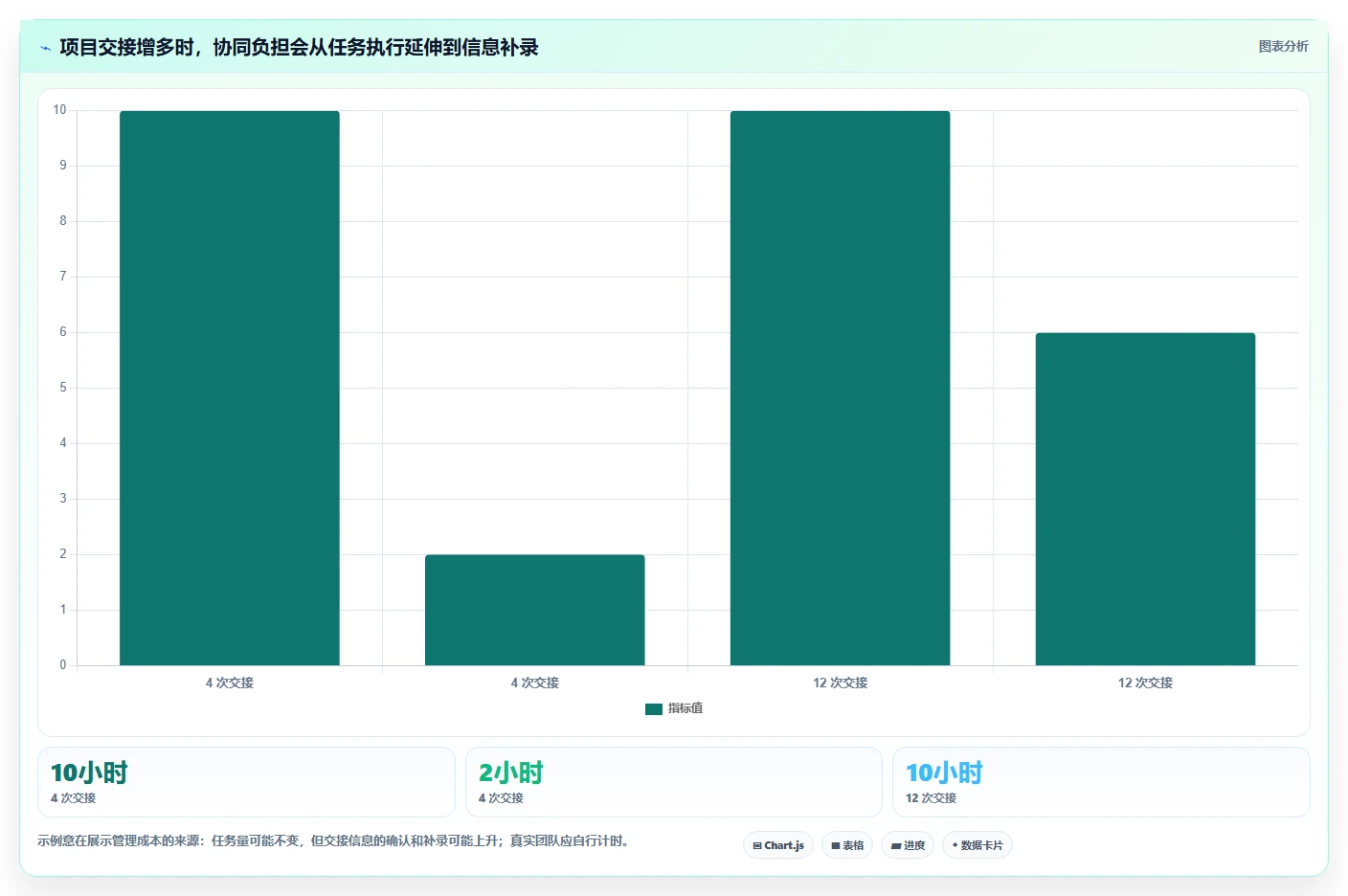Click the square icon inside the 表格 chip
The image size is (1348, 896).
[x=836, y=846]
